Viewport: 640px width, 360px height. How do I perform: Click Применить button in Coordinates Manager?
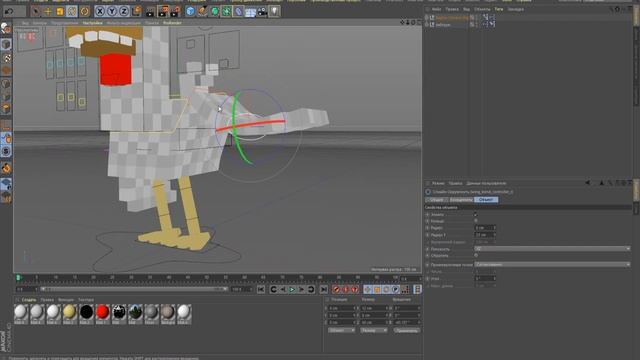(407, 330)
